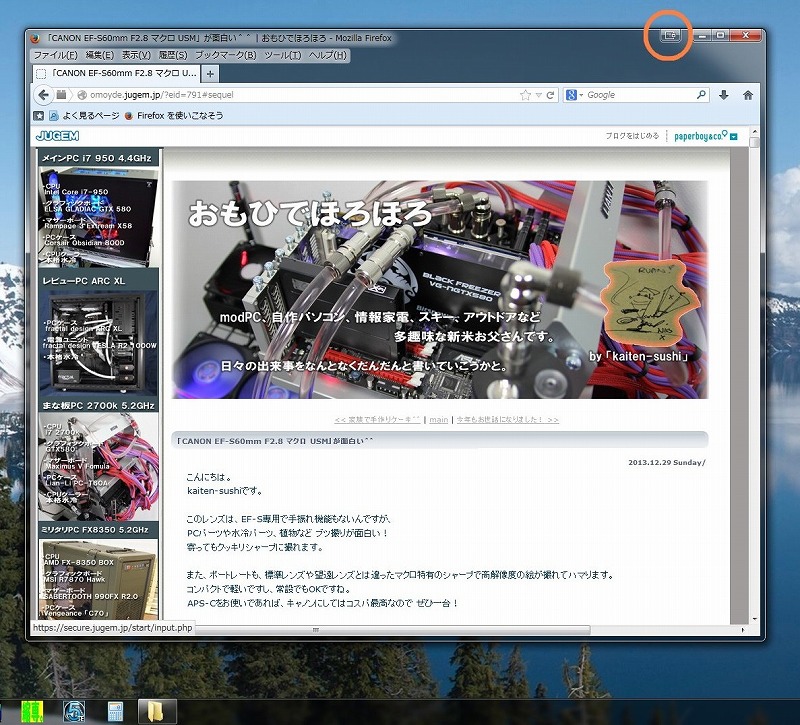Screen dimensions: 800x725
Task: Open the ファイル(F) menu
Action: click(56, 55)
